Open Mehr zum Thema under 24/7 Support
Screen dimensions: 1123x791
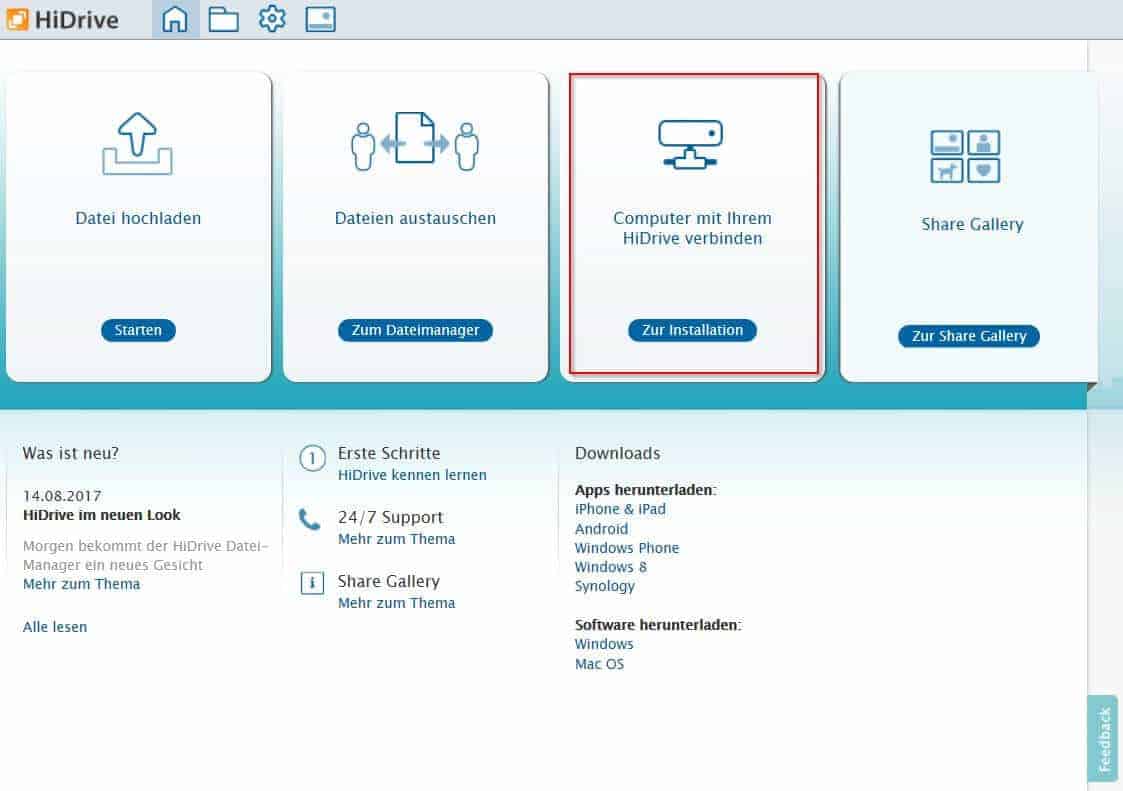pyautogui.click(x=397, y=539)
